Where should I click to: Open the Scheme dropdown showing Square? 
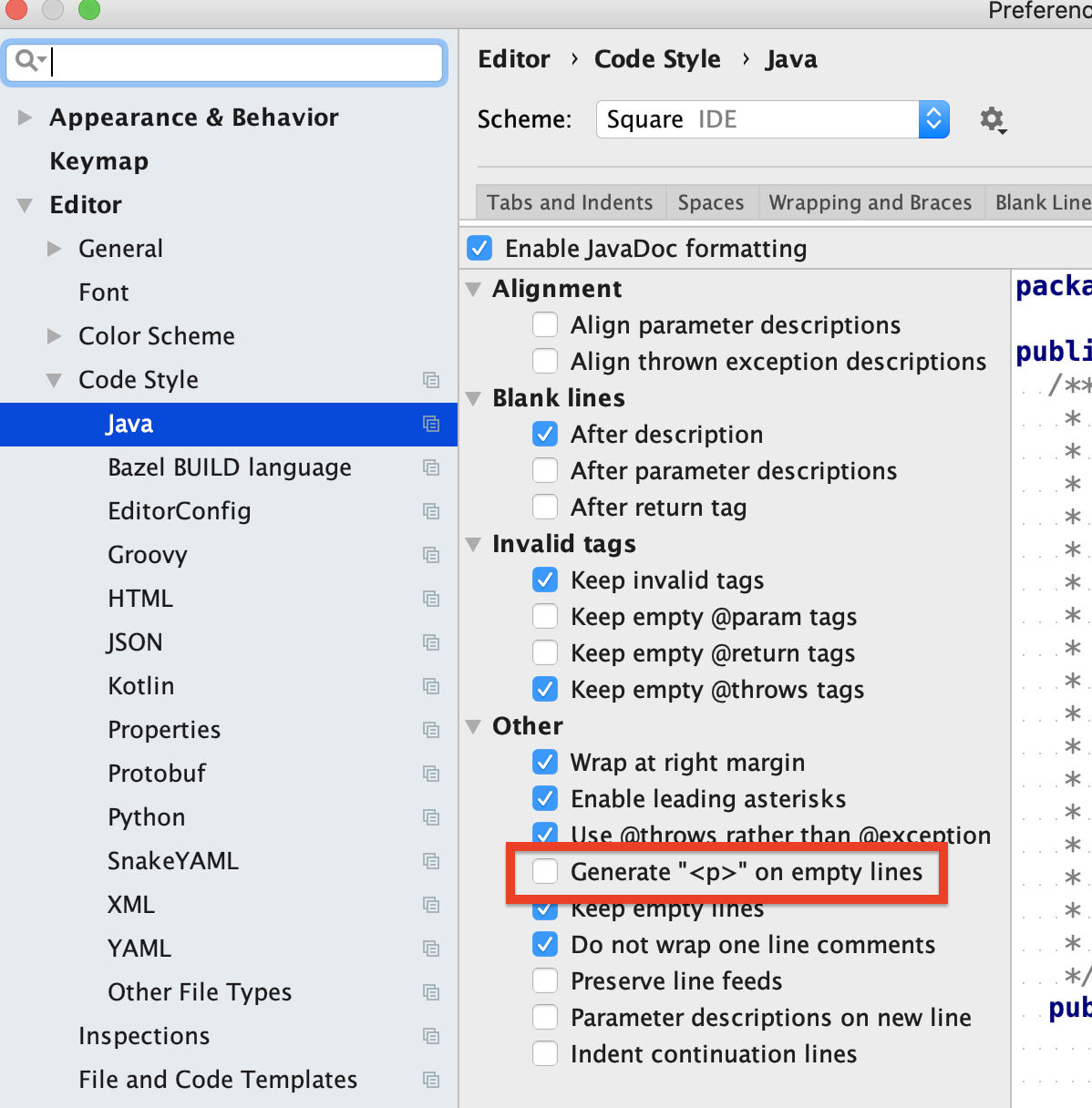pos(772,119)
